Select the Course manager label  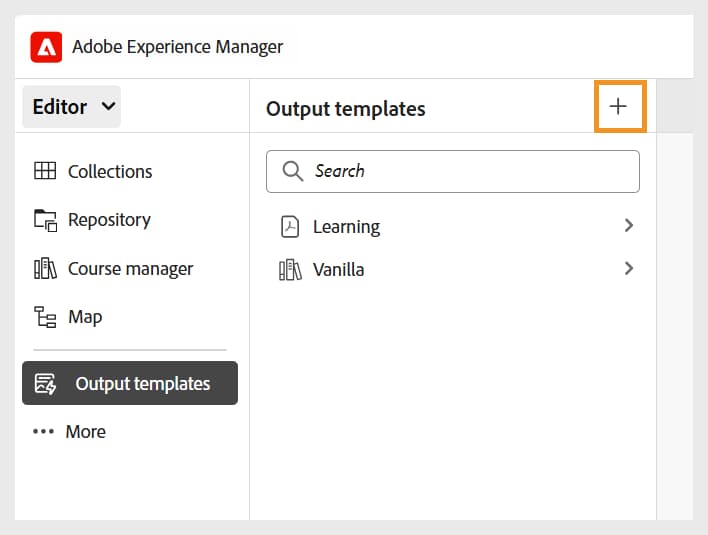pos(130,269)
